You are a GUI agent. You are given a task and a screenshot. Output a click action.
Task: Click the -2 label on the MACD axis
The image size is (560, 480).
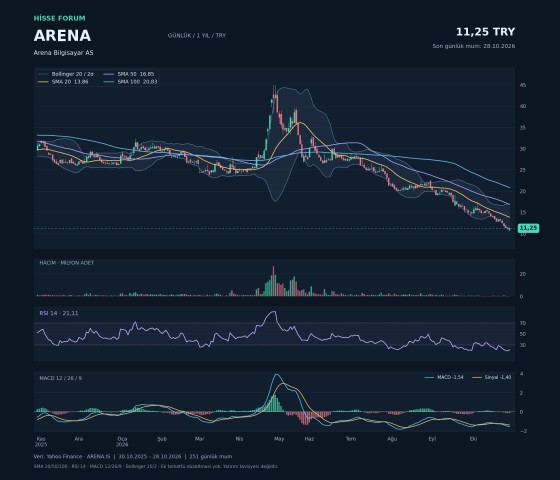click(524, 431)
